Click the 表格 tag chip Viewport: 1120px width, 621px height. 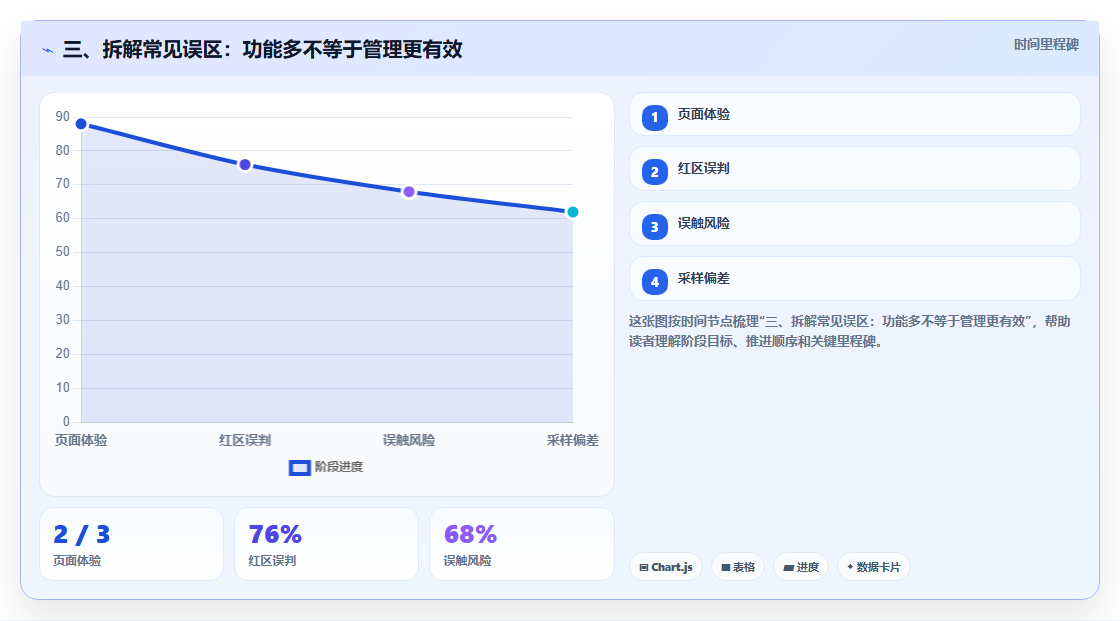coord(738,567)
